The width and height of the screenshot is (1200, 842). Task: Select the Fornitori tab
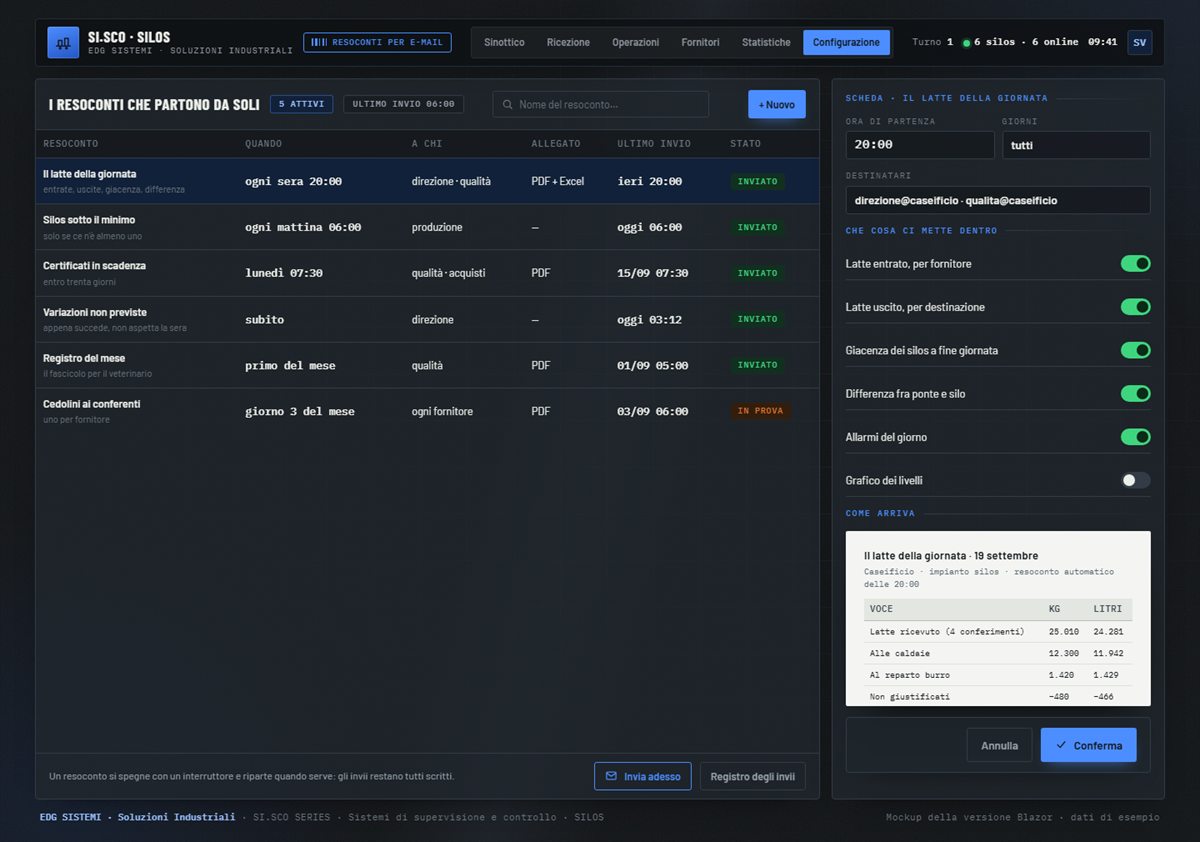(x=700, y=42)
